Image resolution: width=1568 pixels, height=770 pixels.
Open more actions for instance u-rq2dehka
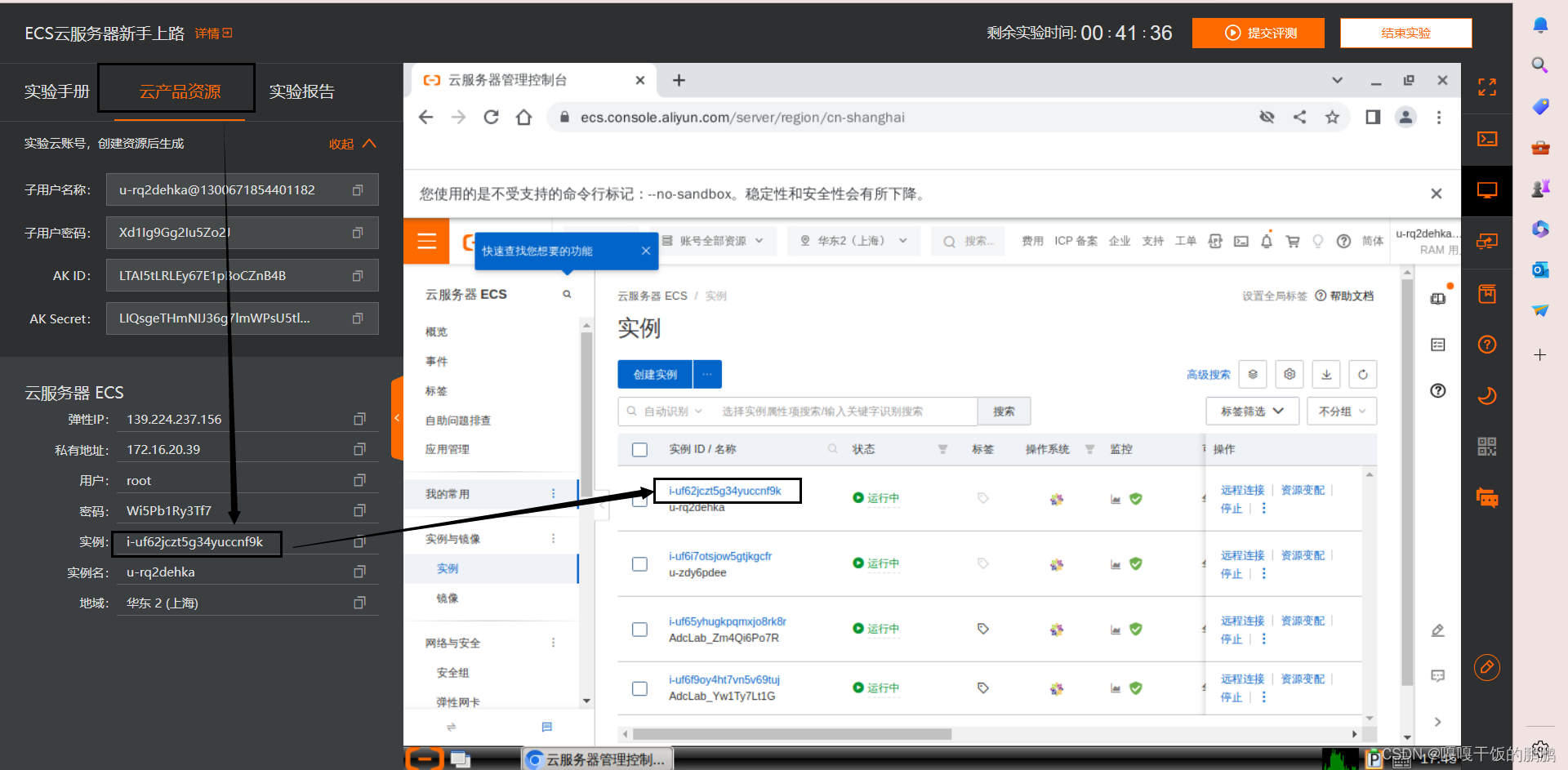[1264, 508]
